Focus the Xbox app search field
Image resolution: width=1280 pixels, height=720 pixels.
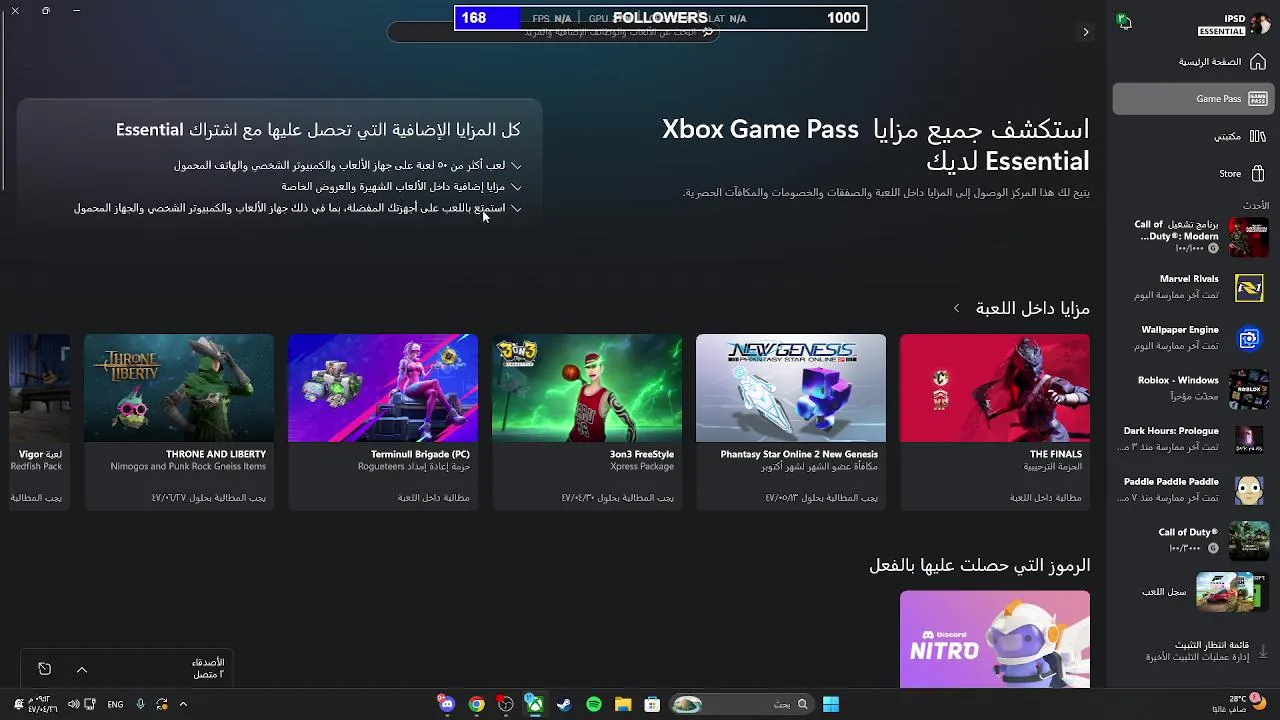553,32
